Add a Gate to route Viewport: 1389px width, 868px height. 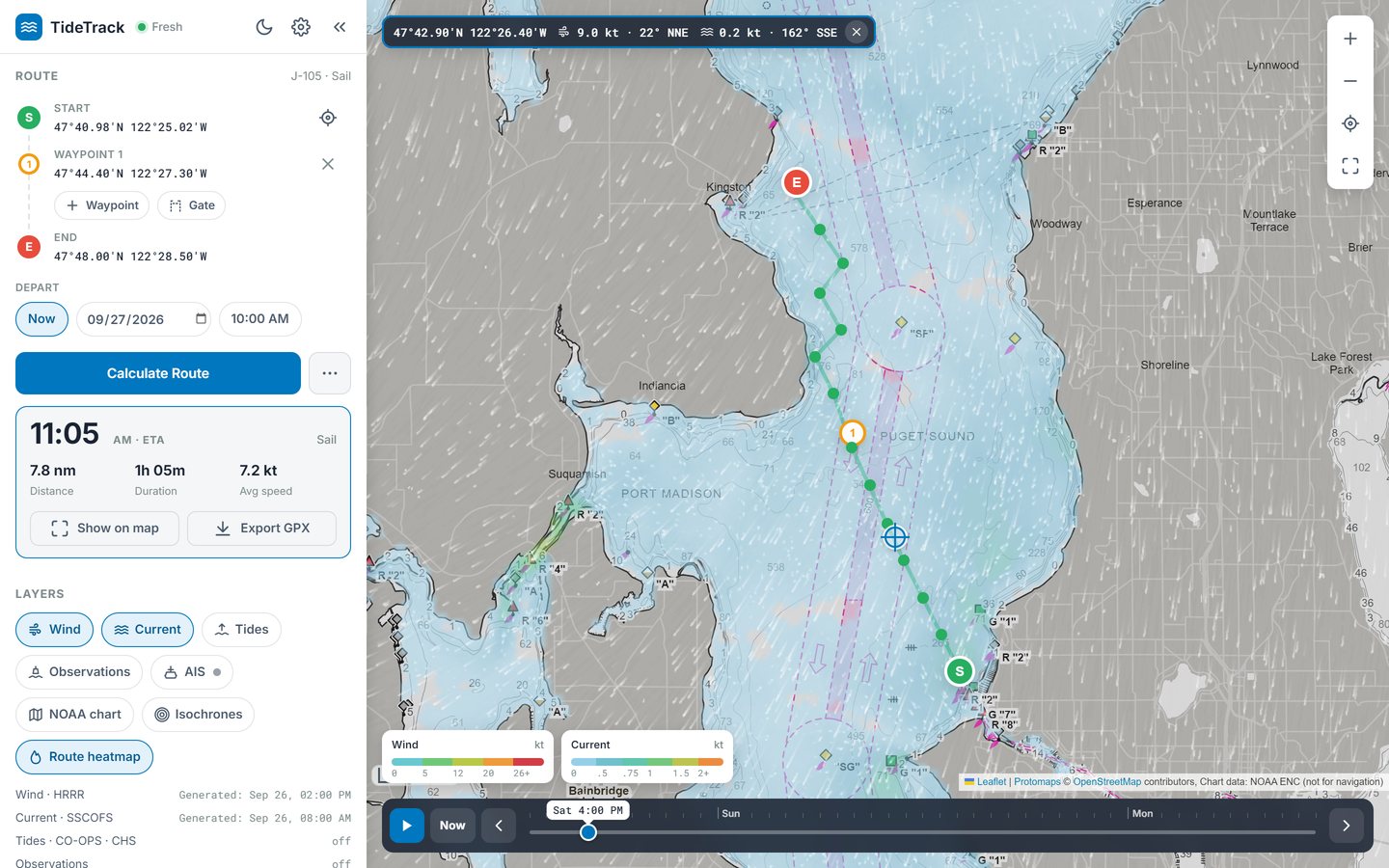tap(191, 205)
